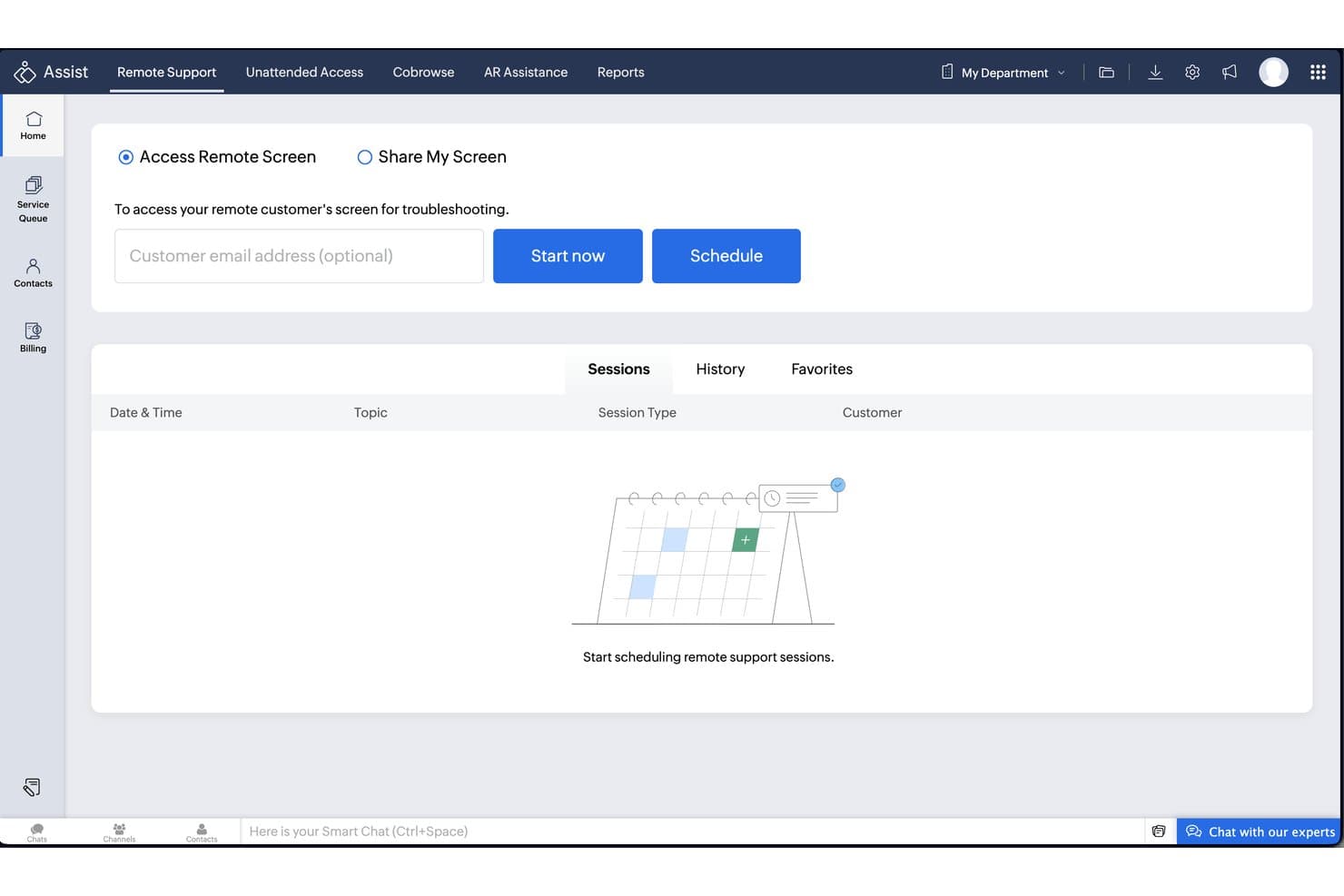Switch to the History tab

click(x=720, y=369)
